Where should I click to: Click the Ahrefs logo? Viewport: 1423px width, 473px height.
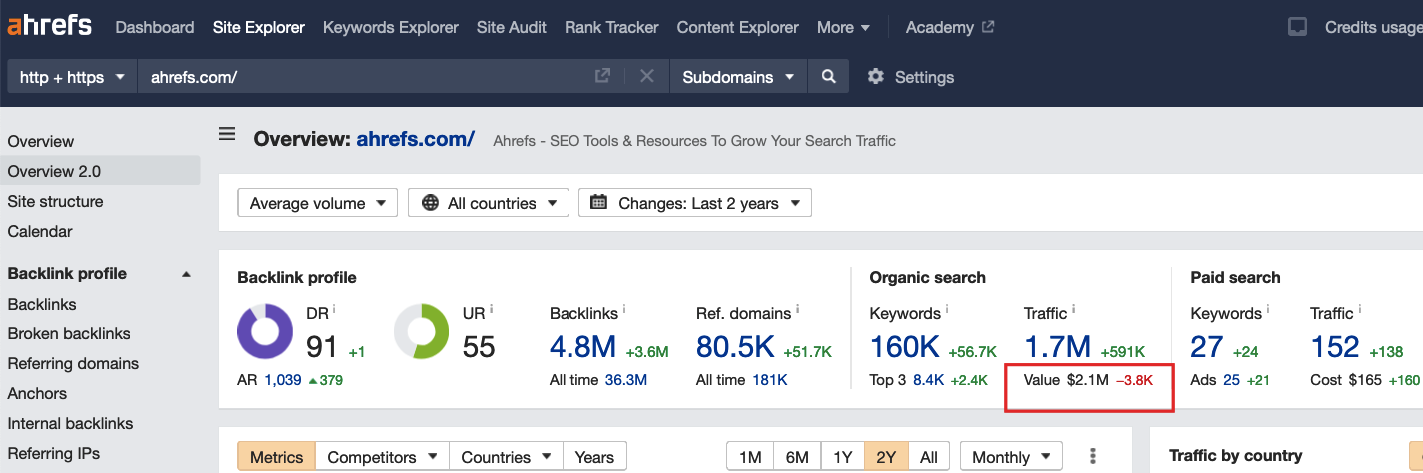(x=49, y=26)
